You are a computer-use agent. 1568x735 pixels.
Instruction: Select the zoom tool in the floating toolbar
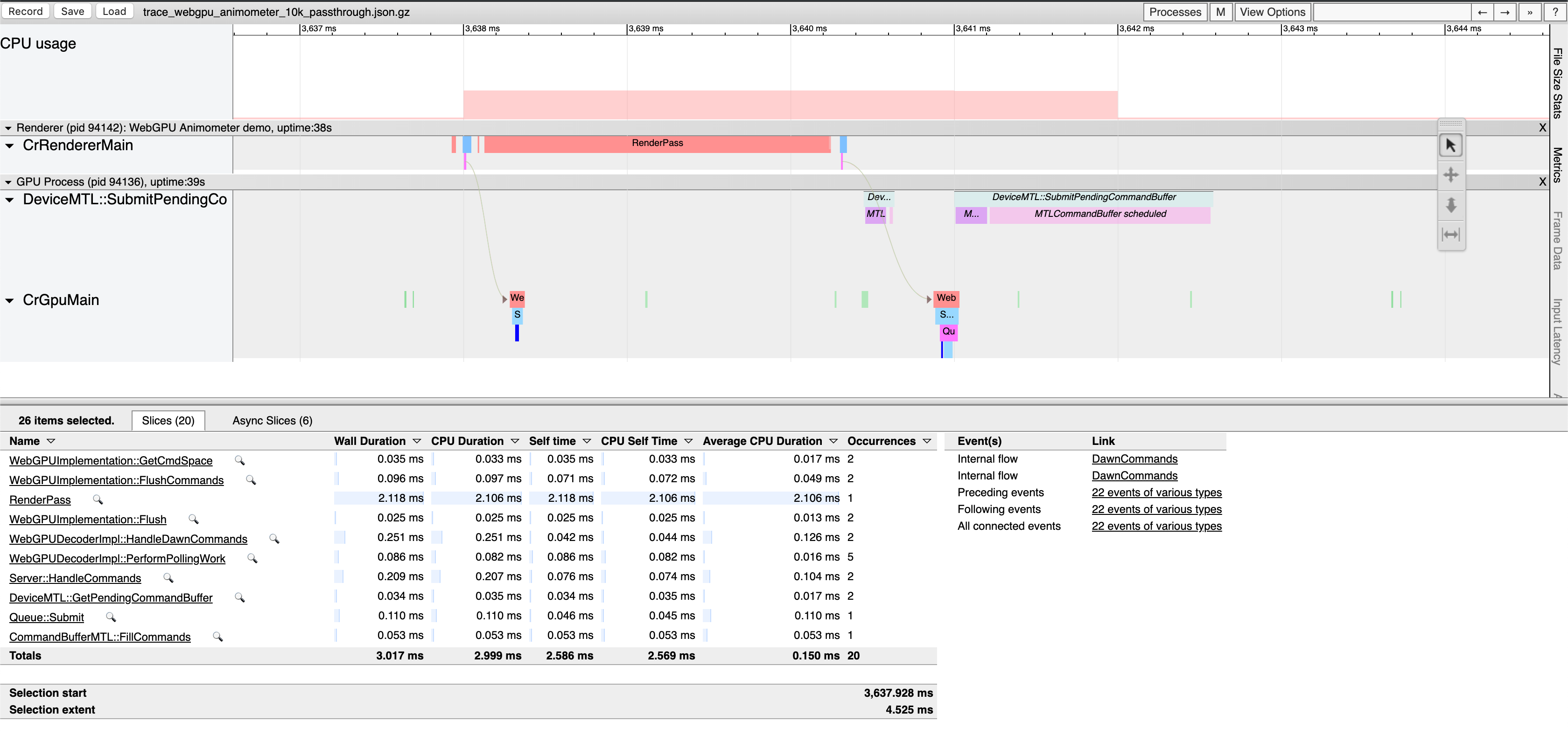pyautogui.click(x=1452, y=205)
